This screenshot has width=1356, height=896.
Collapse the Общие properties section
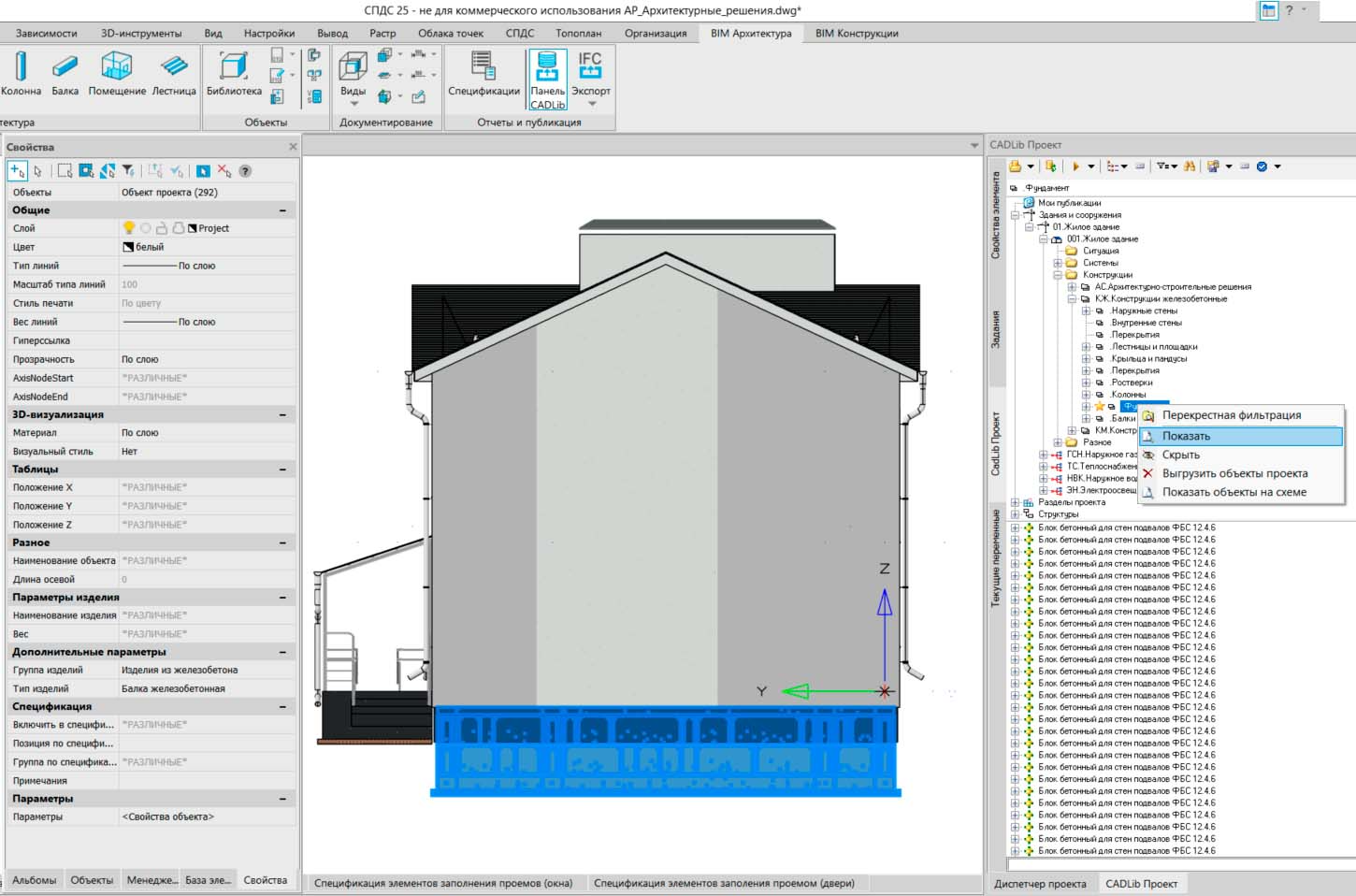282,210
